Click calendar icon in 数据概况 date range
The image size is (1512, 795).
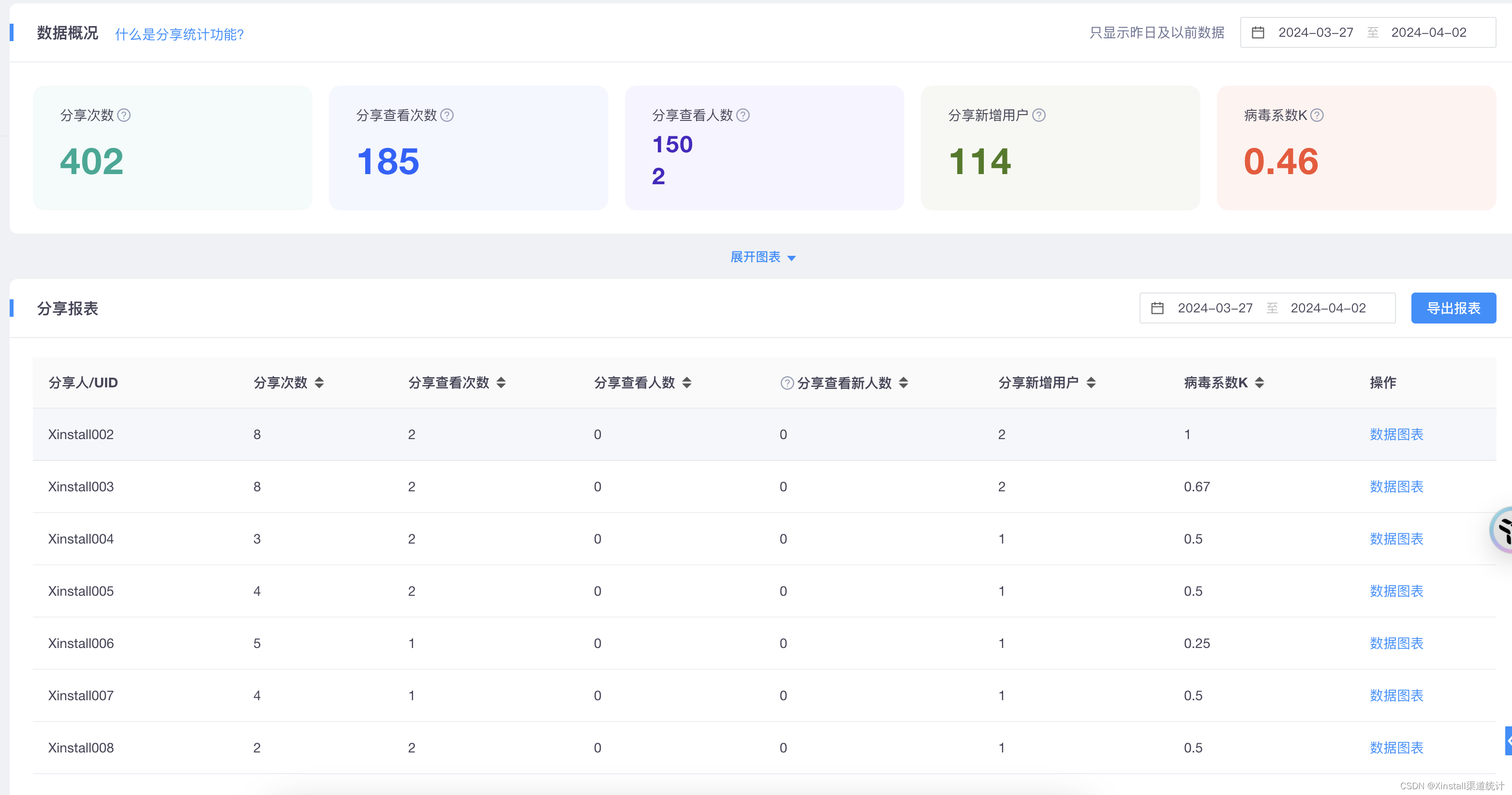click(x=1258, y=32)
